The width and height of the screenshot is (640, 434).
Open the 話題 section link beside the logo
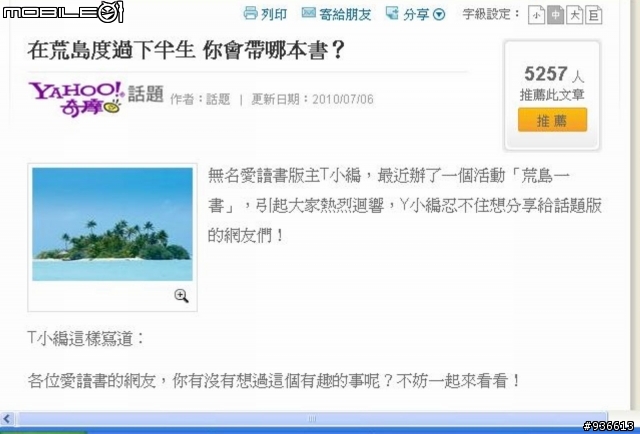[146, 94]
